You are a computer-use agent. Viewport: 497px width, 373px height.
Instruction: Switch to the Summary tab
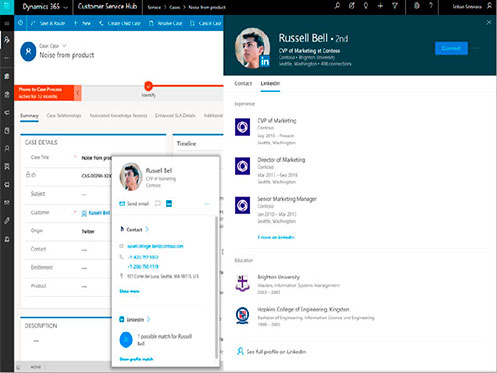click(x=29, y=116)
